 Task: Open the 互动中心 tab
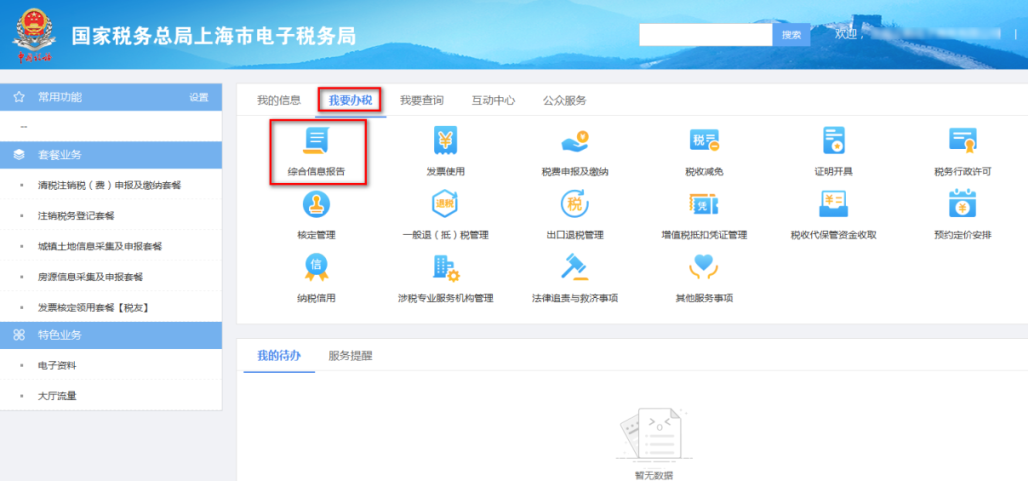click(493, 100)
